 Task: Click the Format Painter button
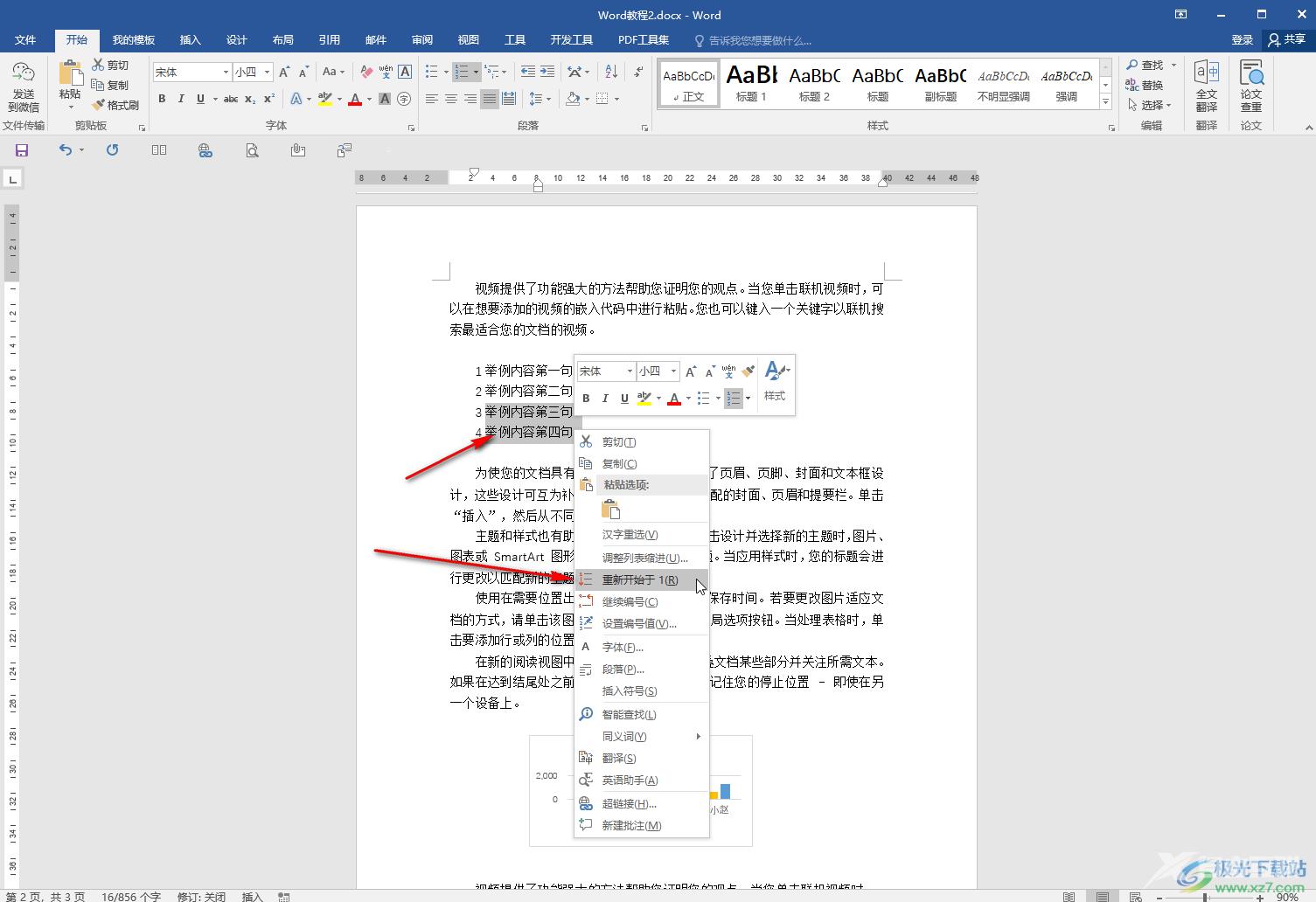pos(115,105)
